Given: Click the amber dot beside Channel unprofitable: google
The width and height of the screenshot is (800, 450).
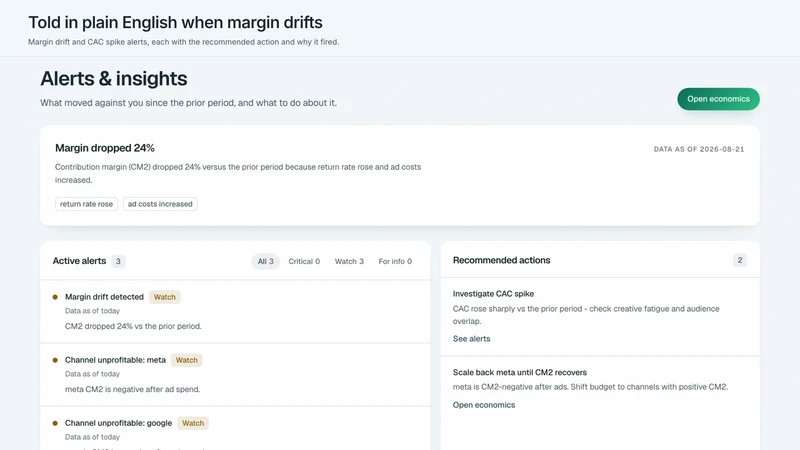Looking at the screenshot, I should (55, 423).
